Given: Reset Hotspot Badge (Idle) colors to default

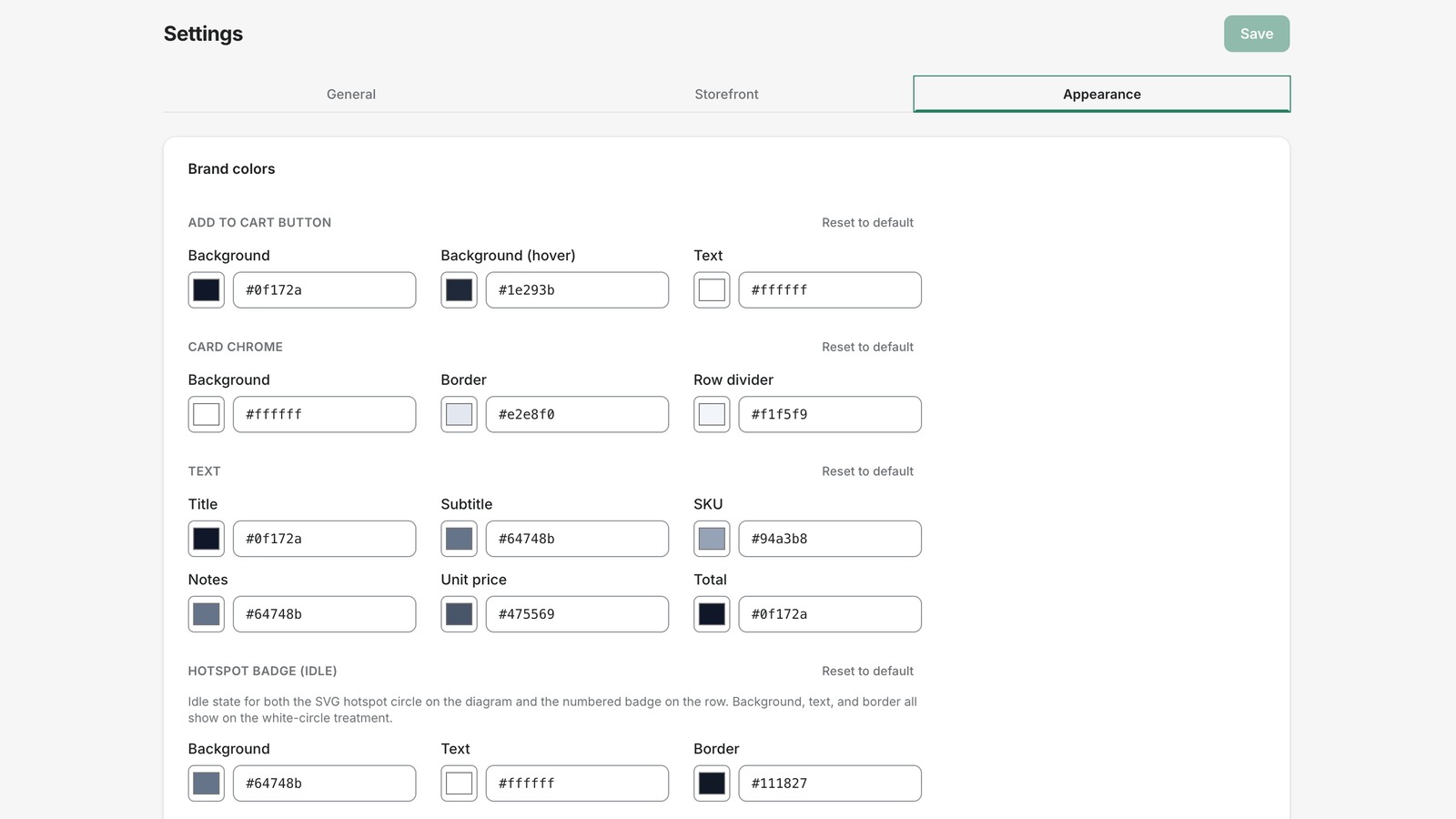Looking at the screenshot, I should 867,671.
